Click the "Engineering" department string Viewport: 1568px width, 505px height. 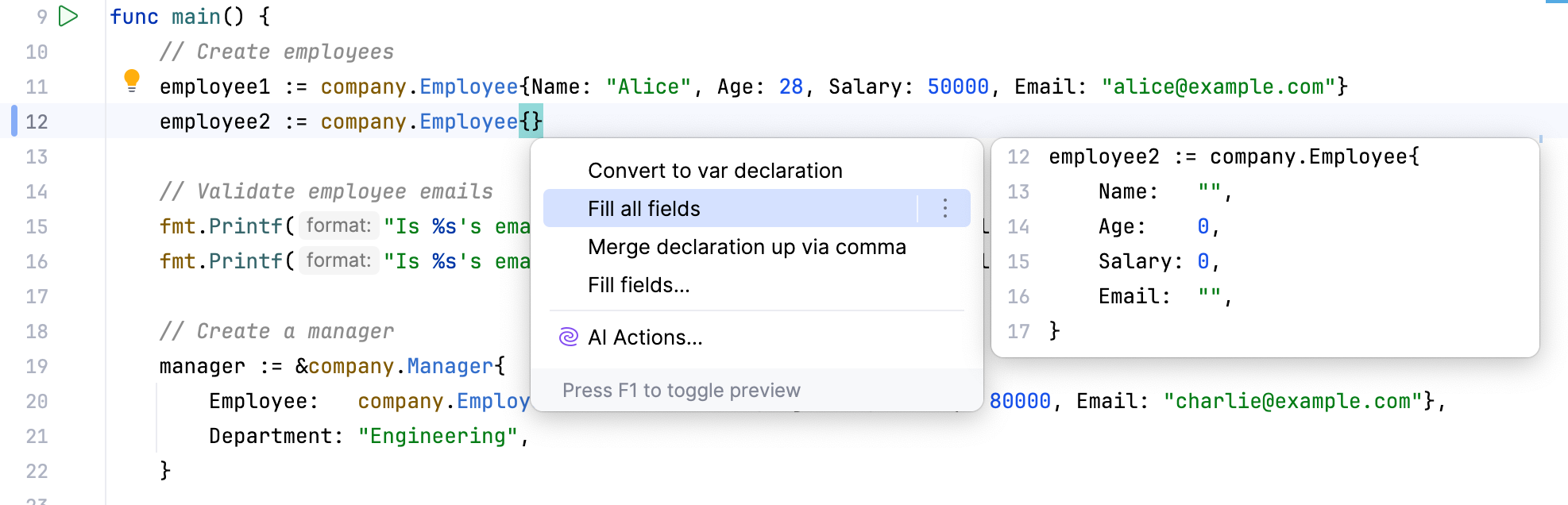(438, 436)
